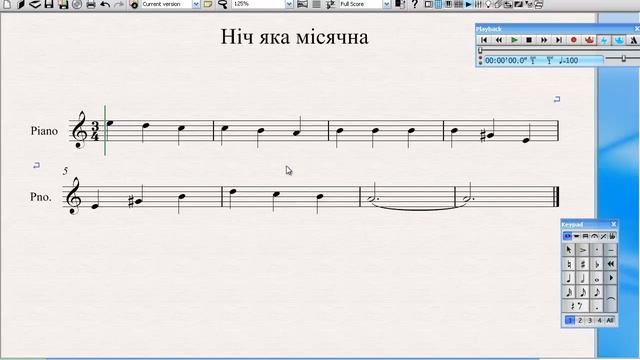Select the staccato dot on Keypad
640x360 pixels.
(597, 250)
